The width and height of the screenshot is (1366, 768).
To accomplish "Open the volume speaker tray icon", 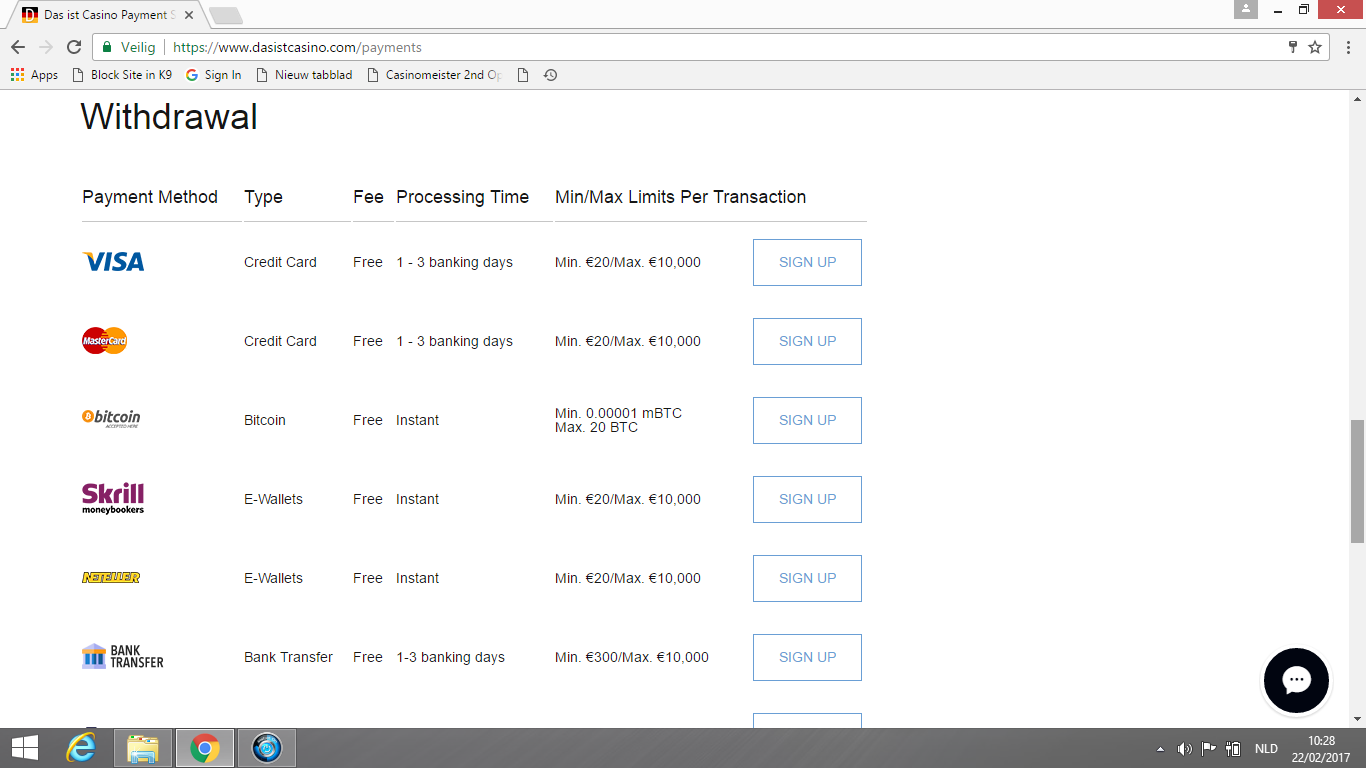I will [x=1185, y=749].
